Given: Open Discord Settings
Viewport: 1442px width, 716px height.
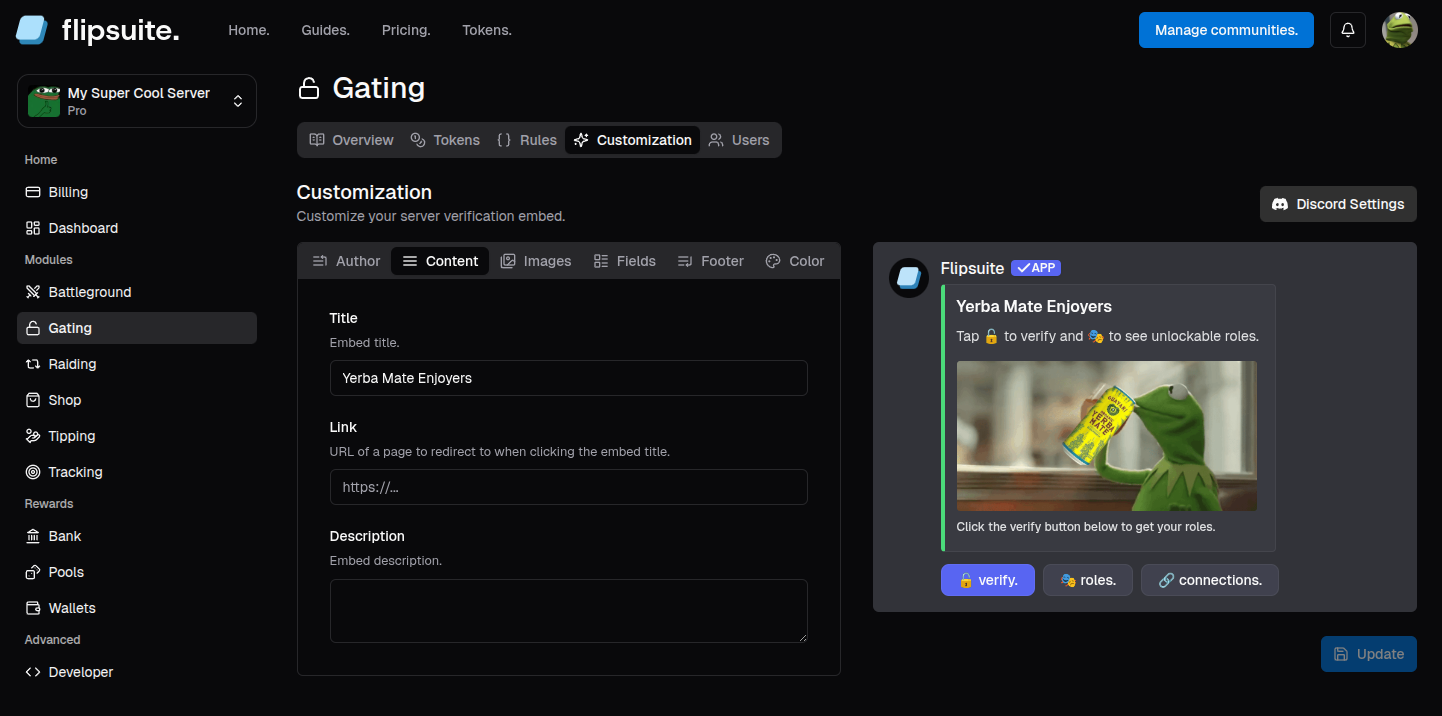Looking at the screenshot, I should 1338,204.
